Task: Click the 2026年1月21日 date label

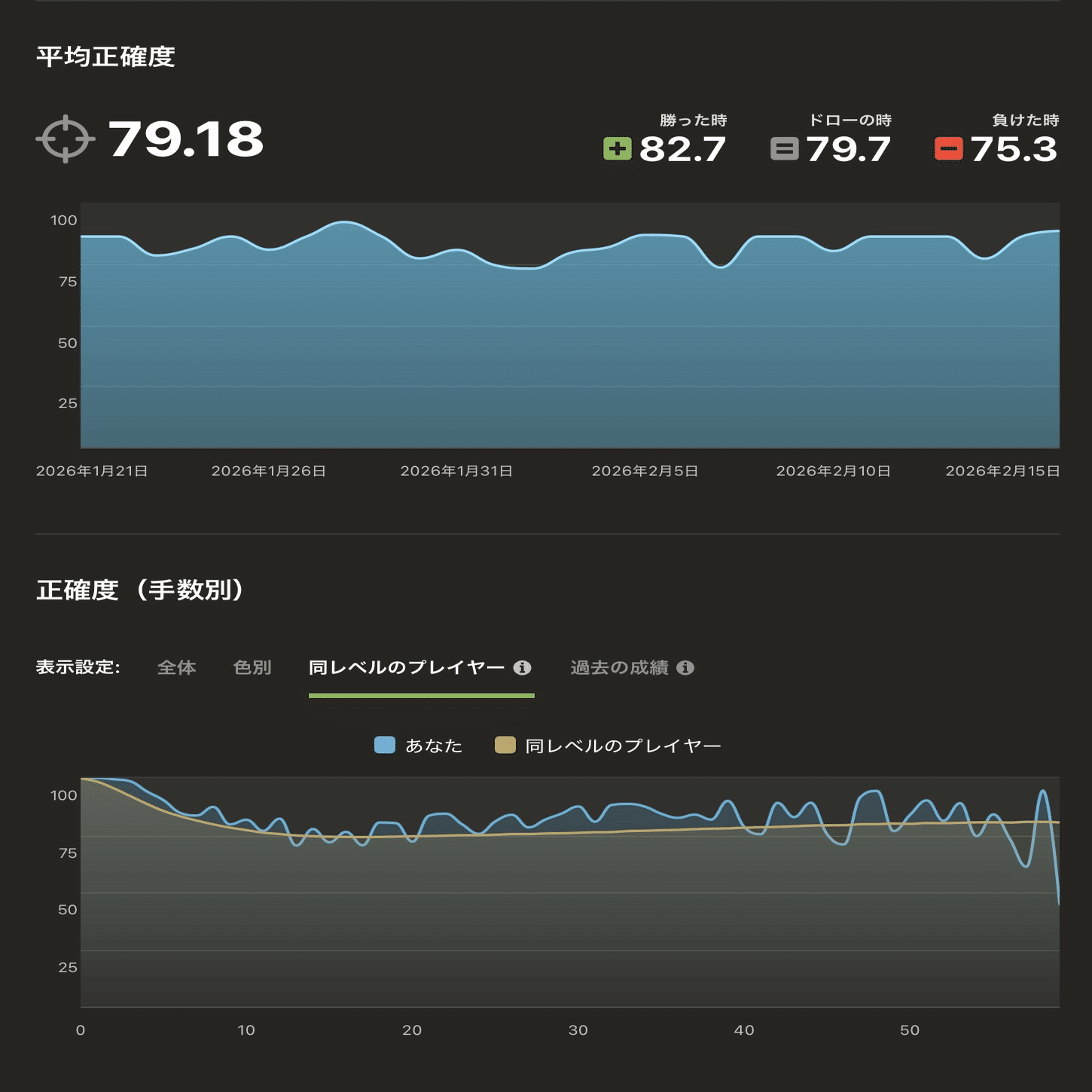Action: [92, 471]
